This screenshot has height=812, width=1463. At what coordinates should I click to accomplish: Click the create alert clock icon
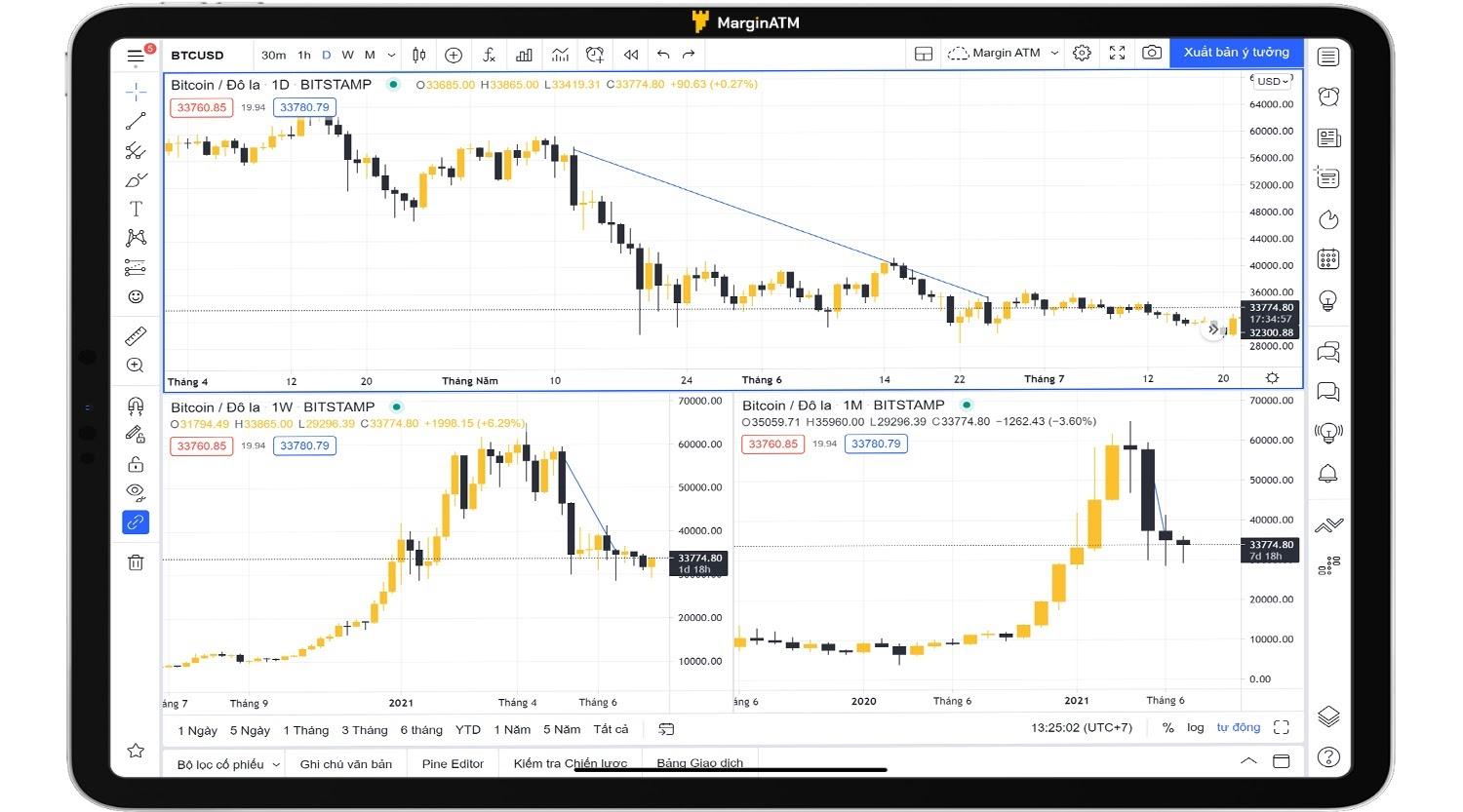(x=595, y=56)
